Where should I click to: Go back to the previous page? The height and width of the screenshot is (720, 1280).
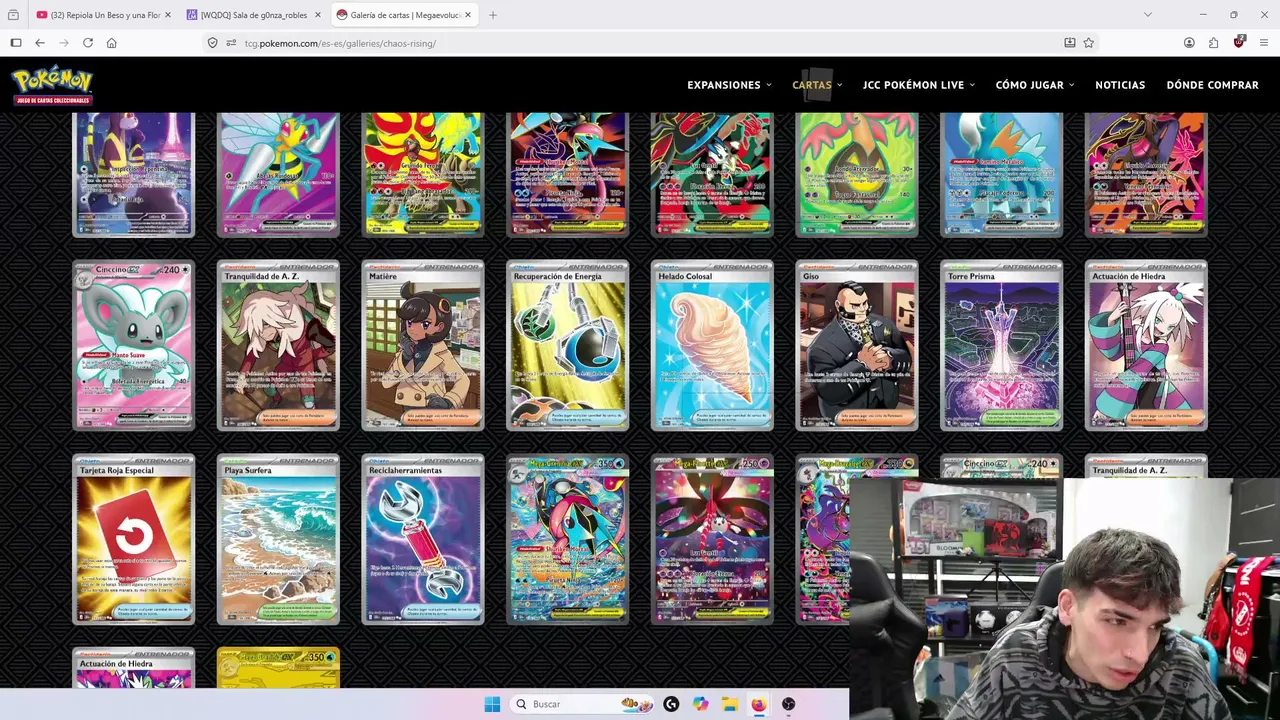(x=40, y=43)
